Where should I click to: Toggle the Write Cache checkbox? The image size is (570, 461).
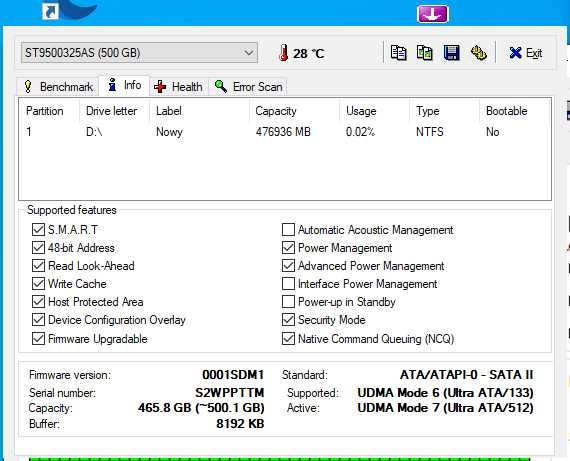coord(38,284)
